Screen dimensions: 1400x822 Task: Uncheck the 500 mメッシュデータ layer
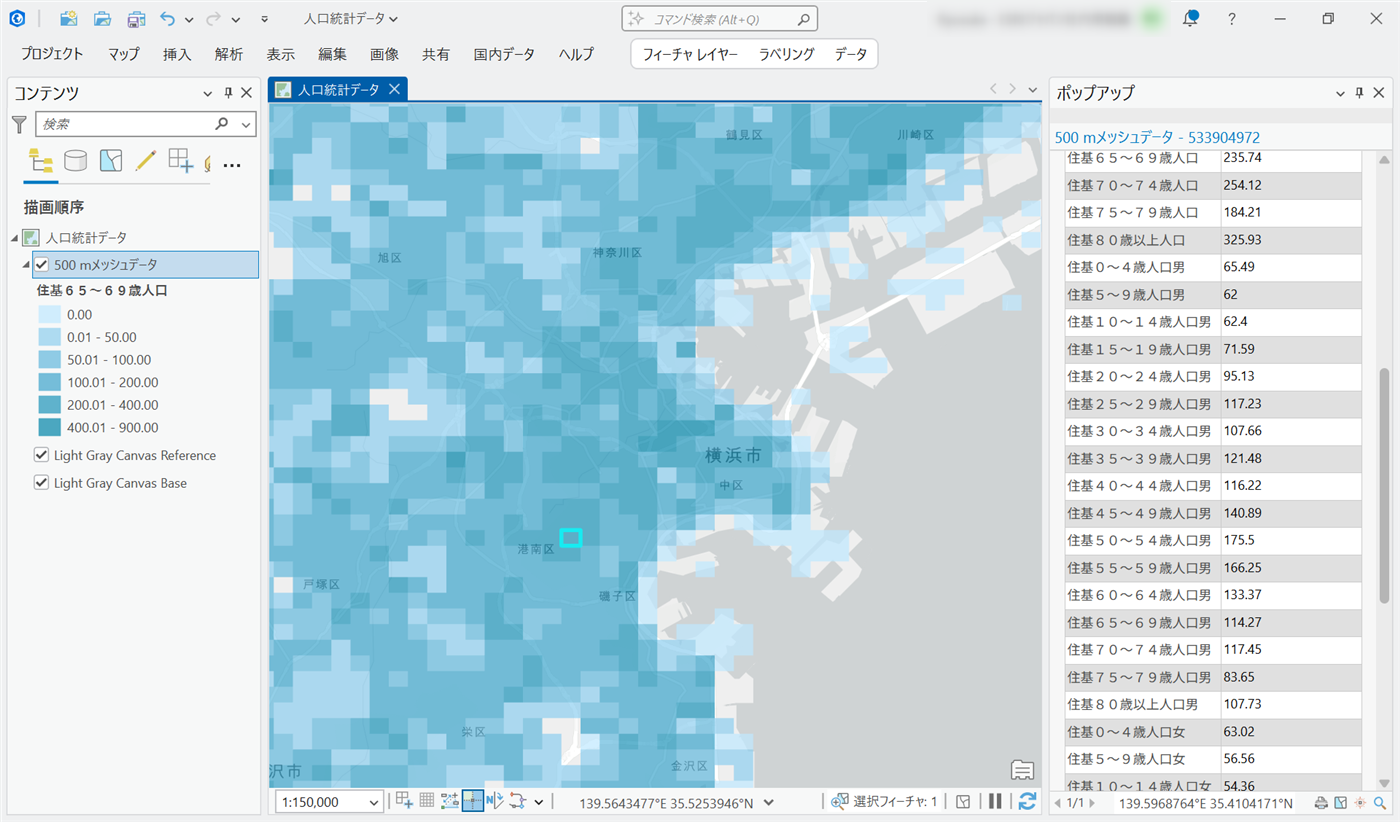pos(42,265)
